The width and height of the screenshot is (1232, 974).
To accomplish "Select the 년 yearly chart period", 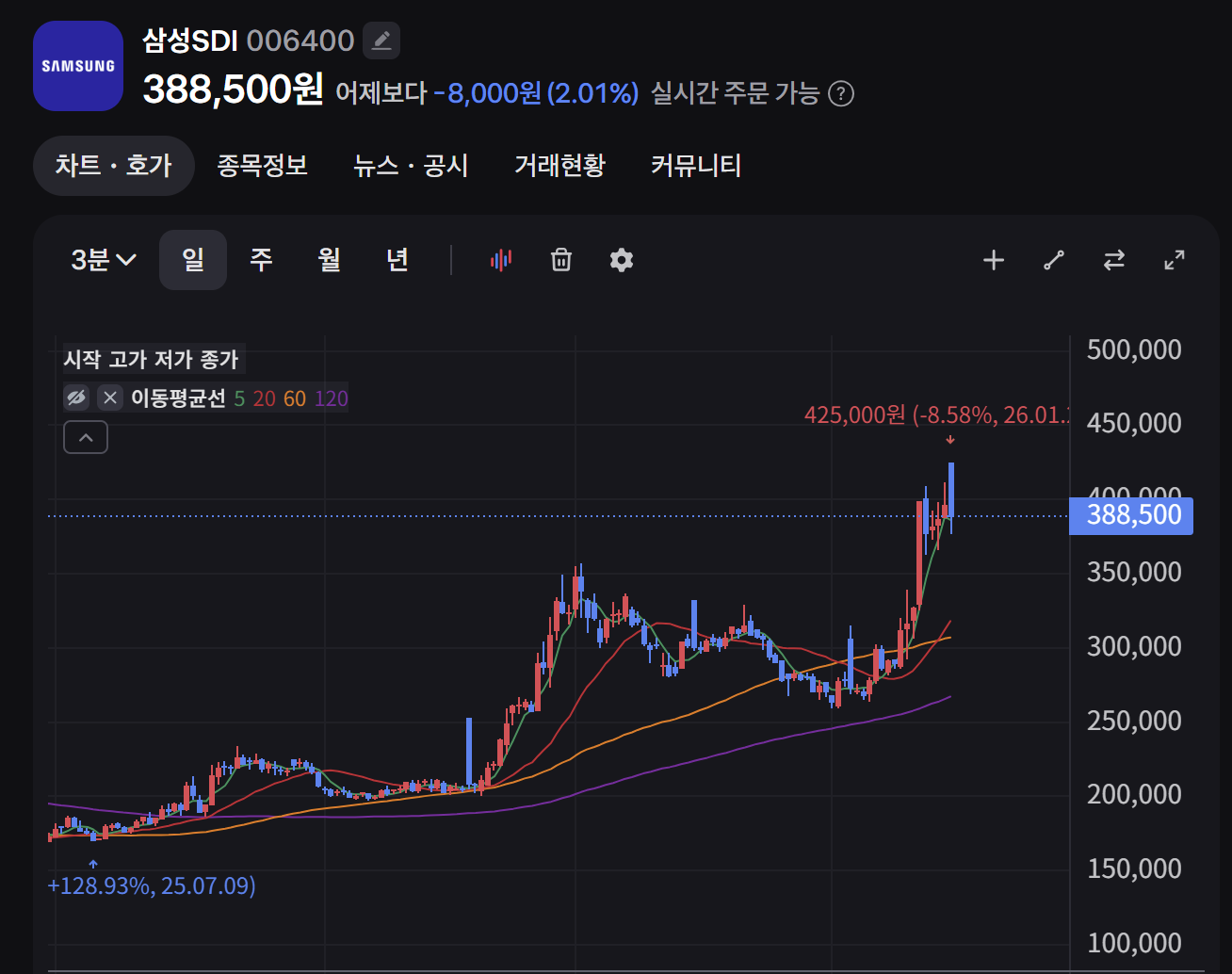I will click(397, 260).
